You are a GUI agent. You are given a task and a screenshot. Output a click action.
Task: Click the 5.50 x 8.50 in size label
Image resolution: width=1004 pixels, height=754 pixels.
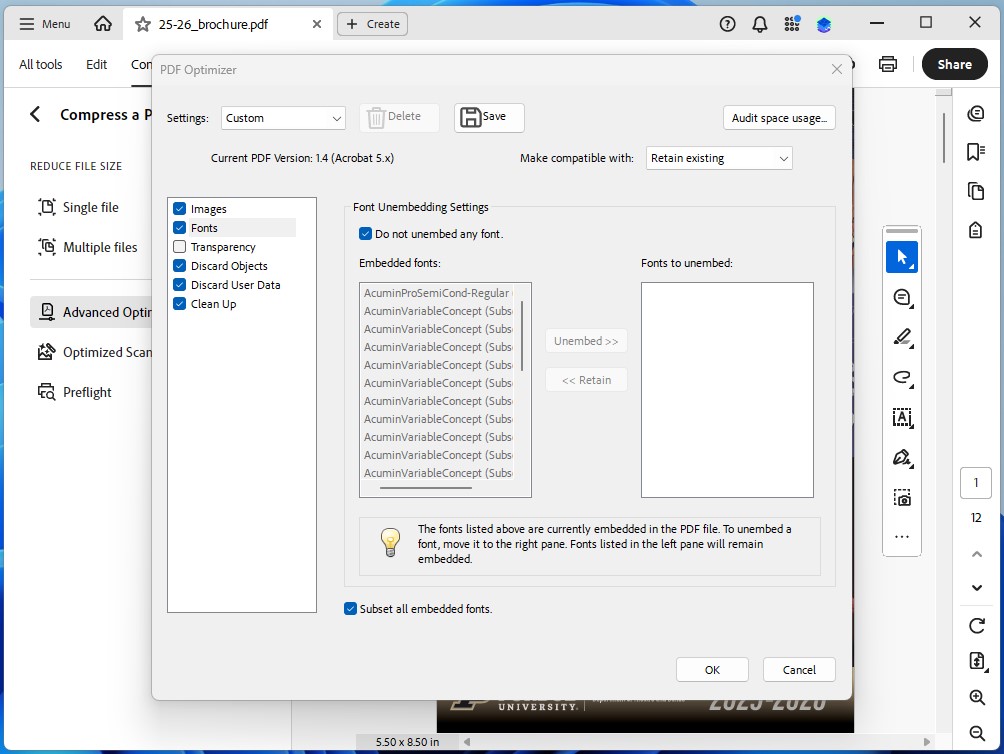coord(407,742)
